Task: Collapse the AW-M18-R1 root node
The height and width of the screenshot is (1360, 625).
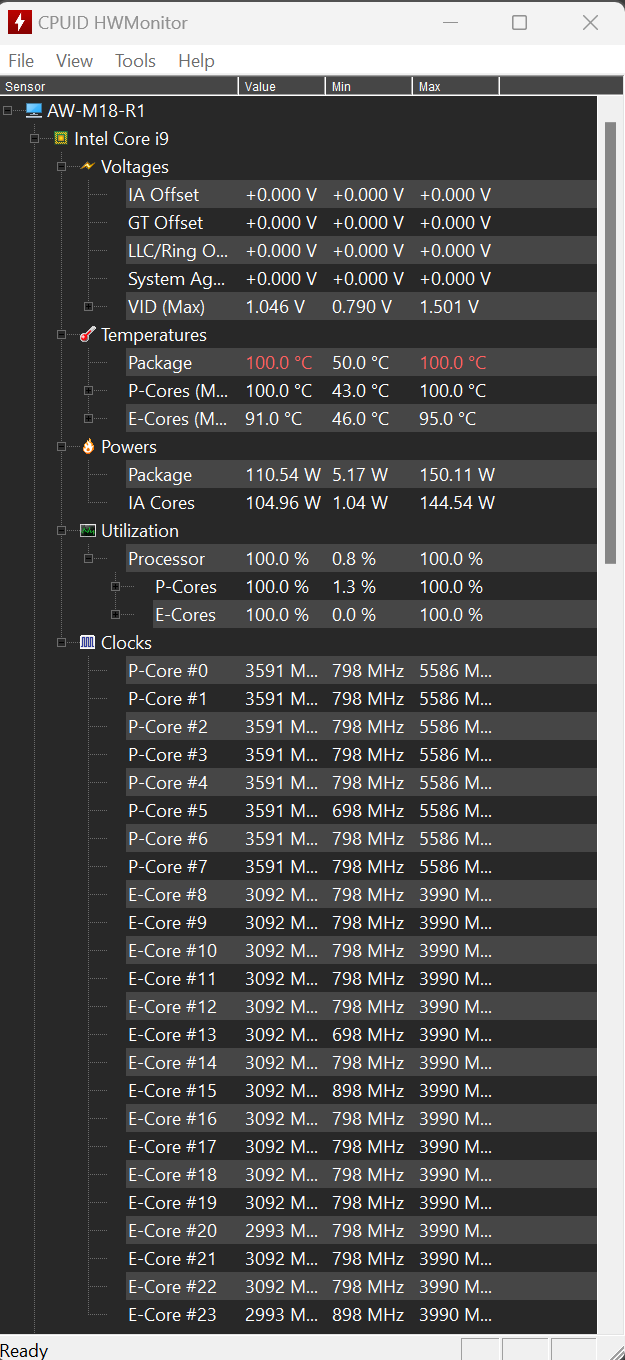Action: 8,111
